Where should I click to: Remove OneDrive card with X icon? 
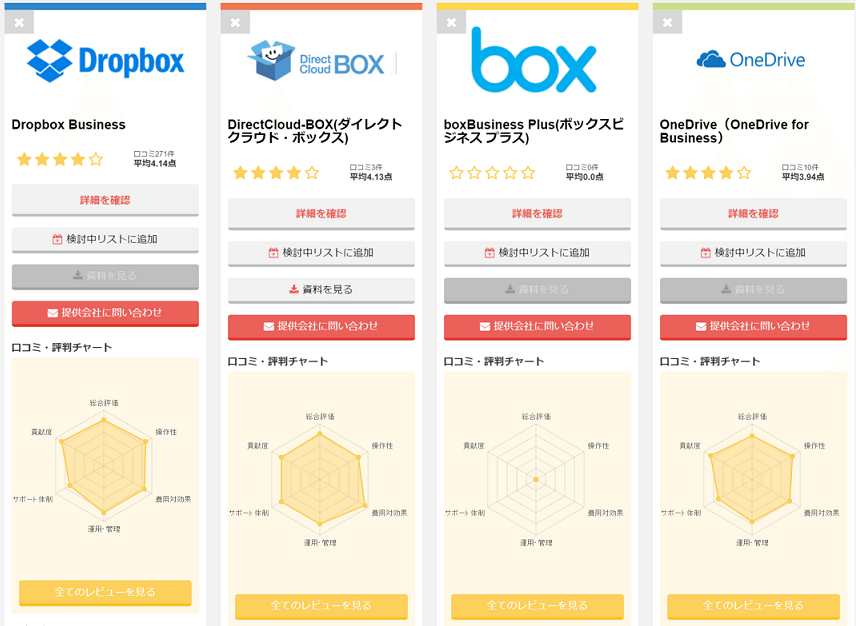point(667,22)
